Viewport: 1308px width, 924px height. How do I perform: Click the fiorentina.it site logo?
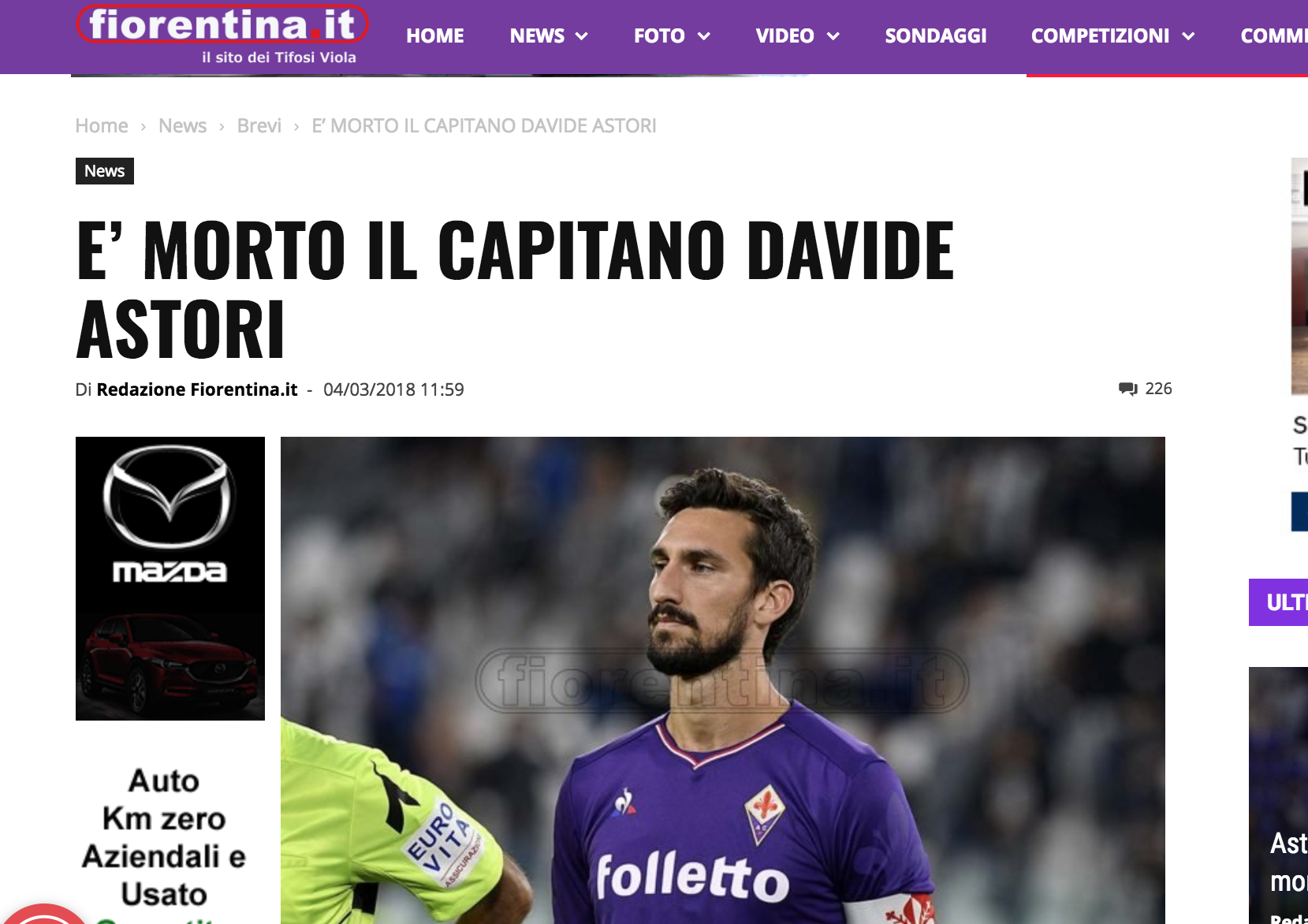click(222, 34)
